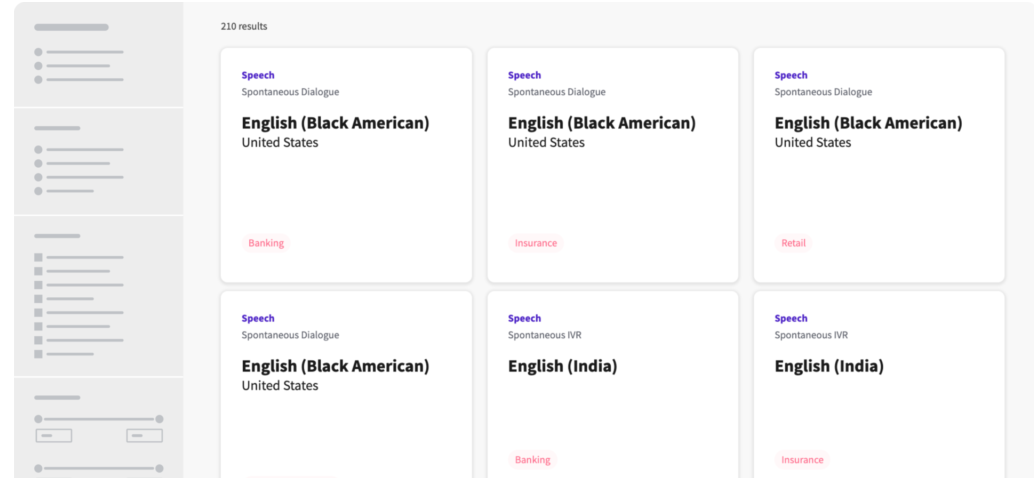Click the Insurance tag on the English (India) card
The image size is (1034, 478).
point(802,460)
